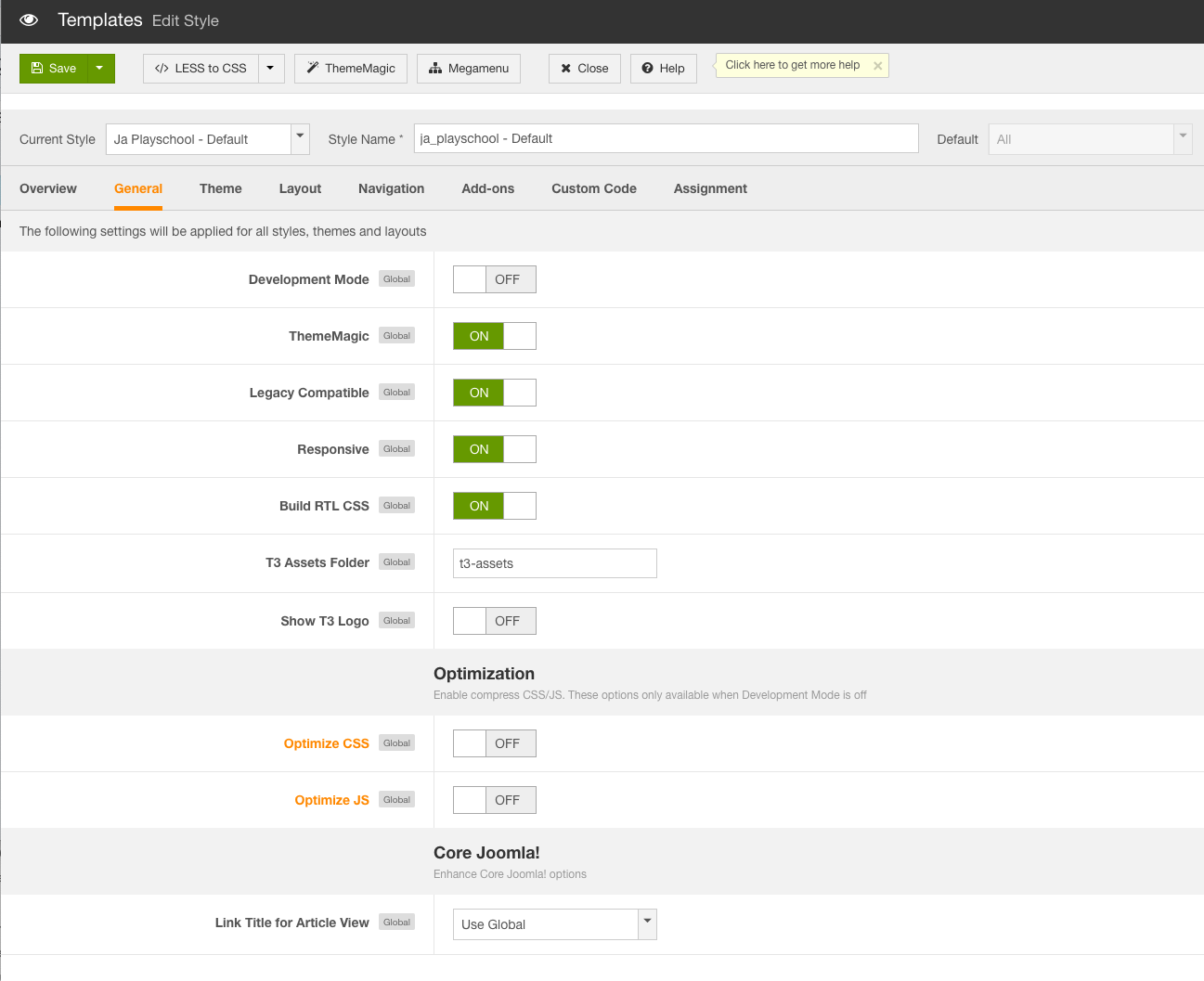Image resolution: width=1204 pixels, height=981 pixels.
Task: Switch to the Theme tab
Action: [x=220, y=188]
